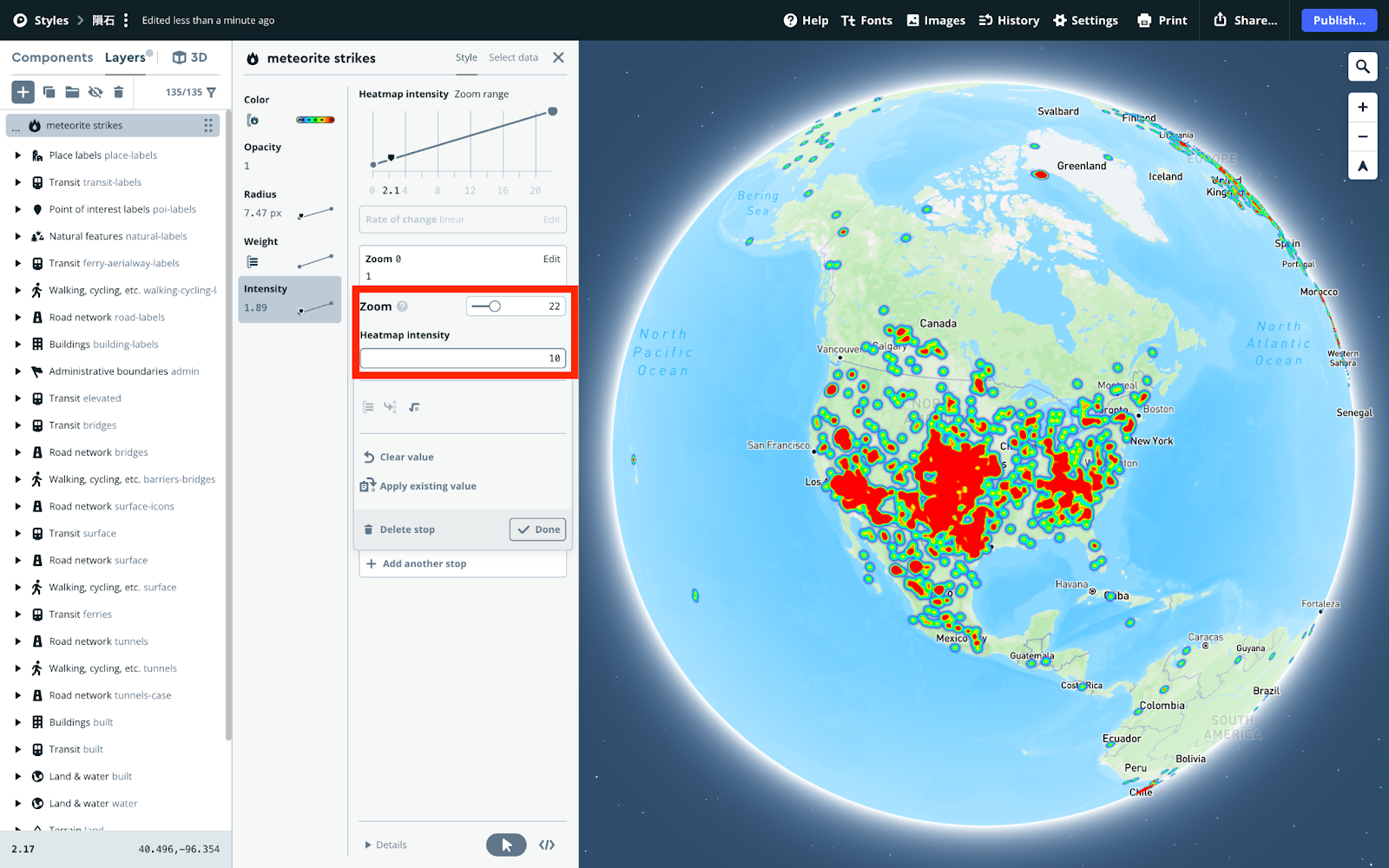Viewport: 1389px width, 868px height.
Task: Expand the Transit elevated layer
Action: 17,398
